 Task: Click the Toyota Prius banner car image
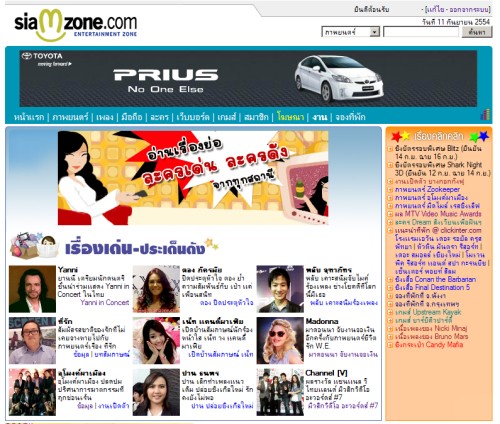pos(339,79)
